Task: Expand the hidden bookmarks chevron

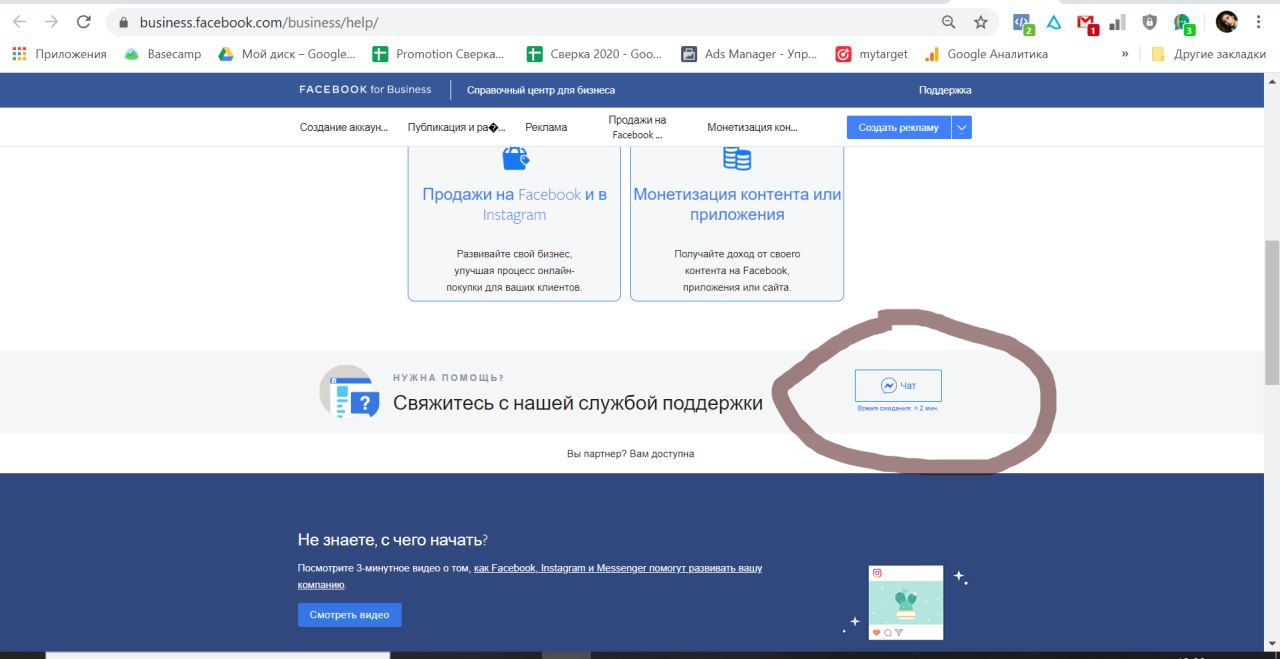Action: pyautogui.click(x=1125, y=54)
